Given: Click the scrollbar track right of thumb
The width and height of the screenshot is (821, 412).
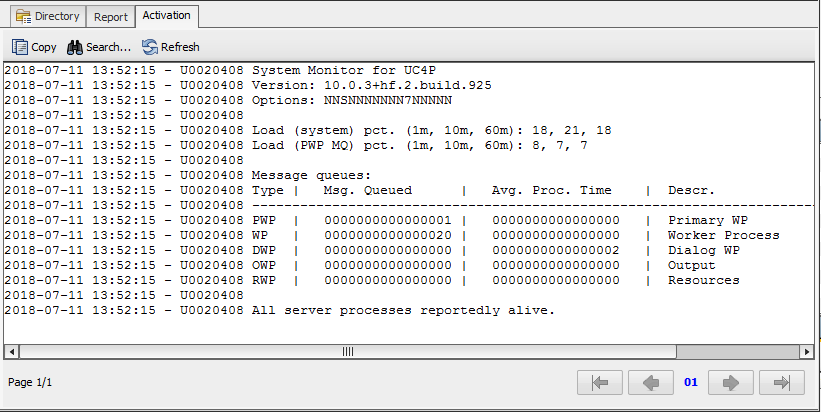Looking at the screenshot, I should click(x=738, y=351).
